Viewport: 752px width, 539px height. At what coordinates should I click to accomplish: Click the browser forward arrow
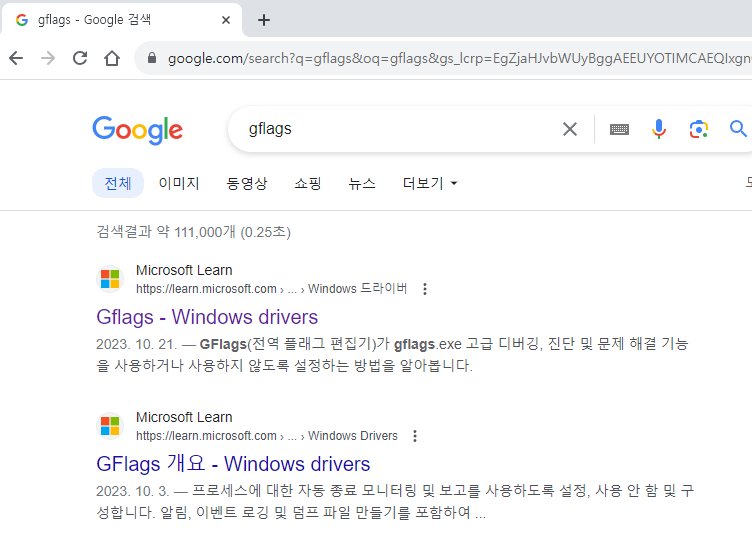pos(48,58)
